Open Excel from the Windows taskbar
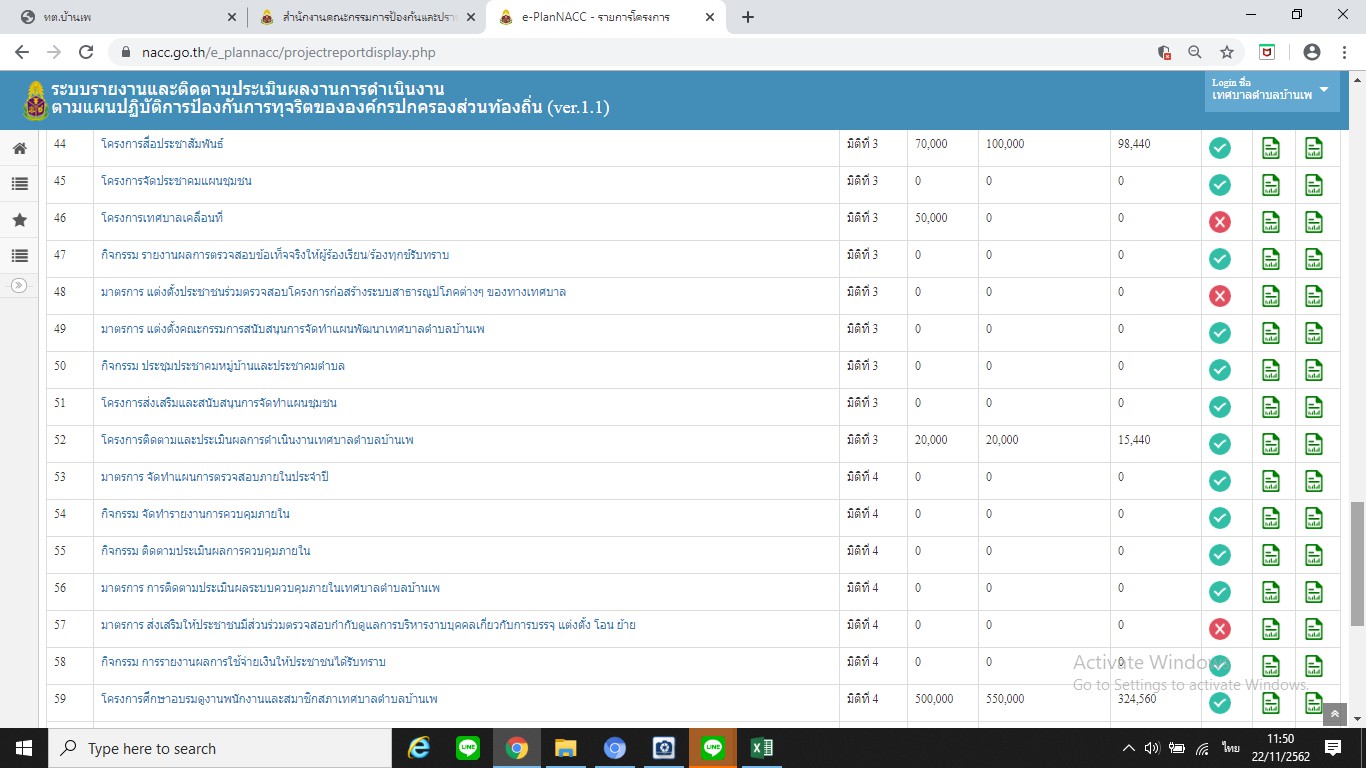 [x=762, y=748]
